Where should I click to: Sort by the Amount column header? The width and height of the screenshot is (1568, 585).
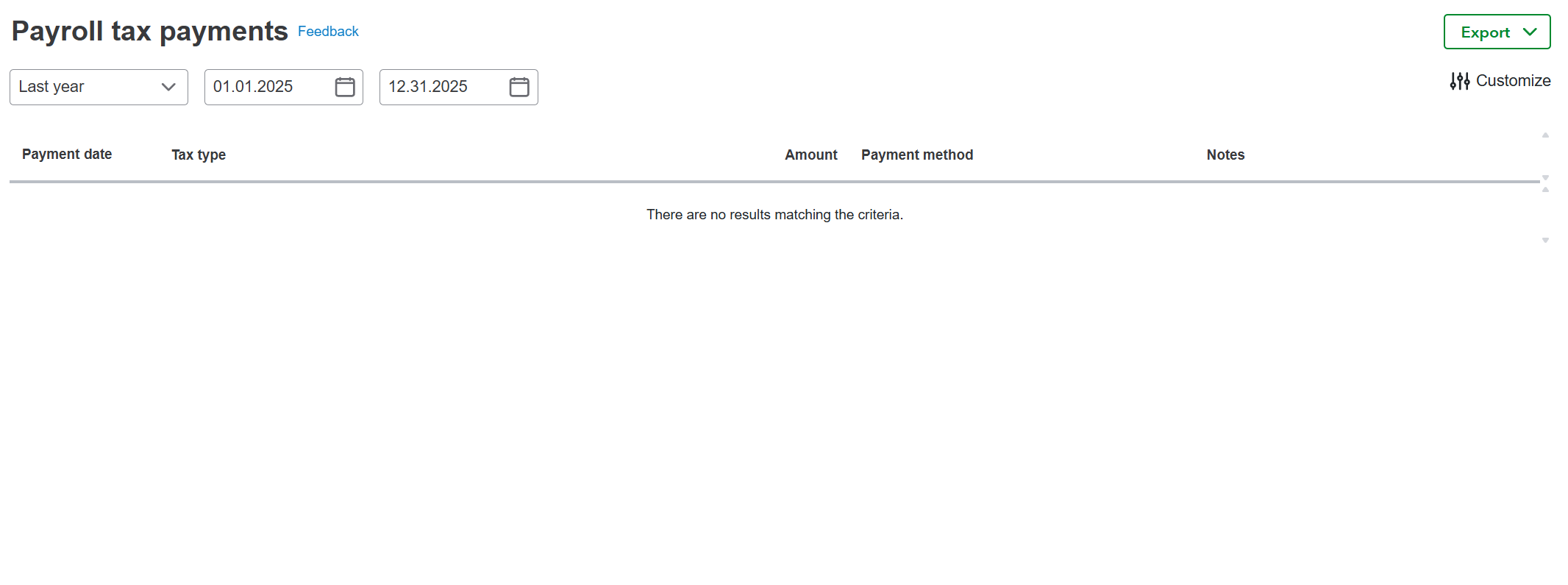[x=810, y=155]
